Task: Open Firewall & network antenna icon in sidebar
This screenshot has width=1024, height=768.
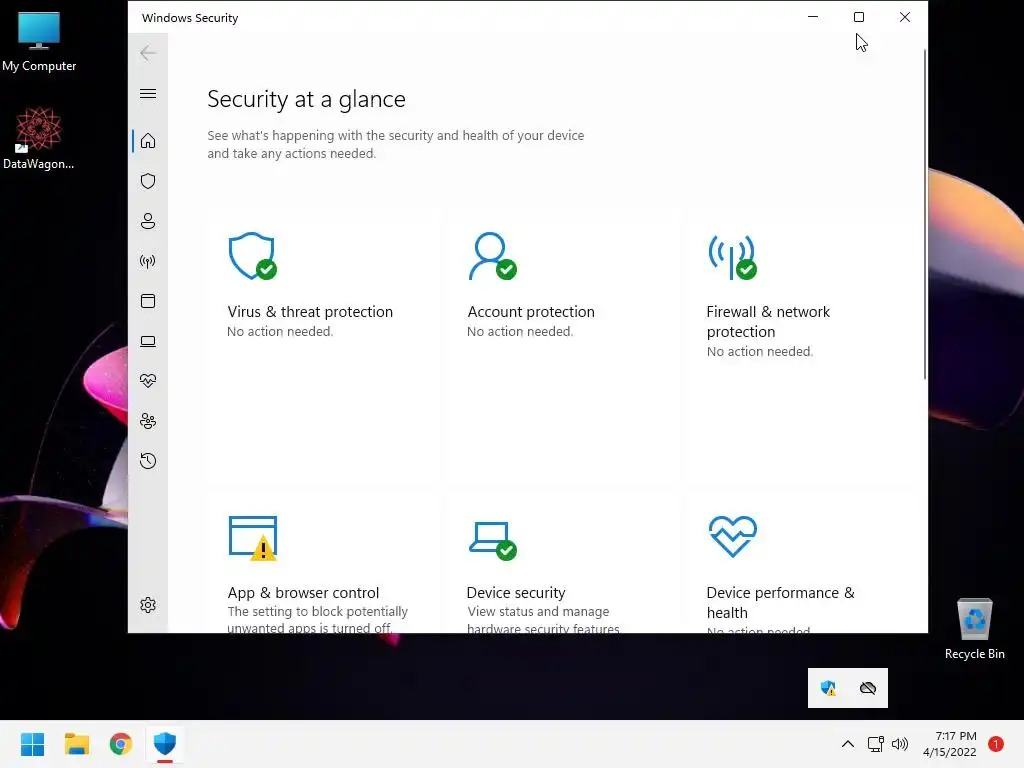Action: click(x=148, y=261)
